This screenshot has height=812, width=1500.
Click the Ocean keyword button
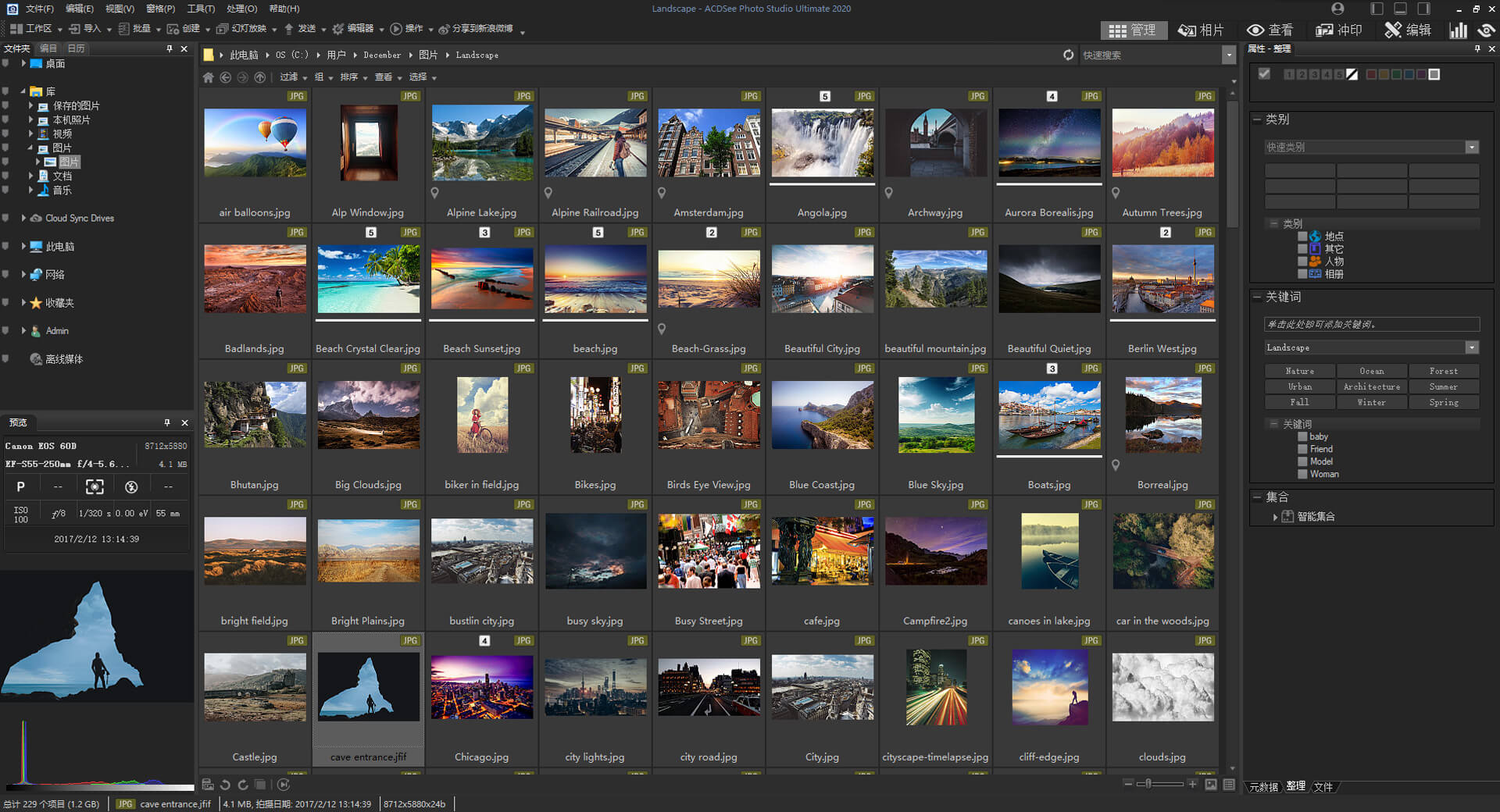1372,371
